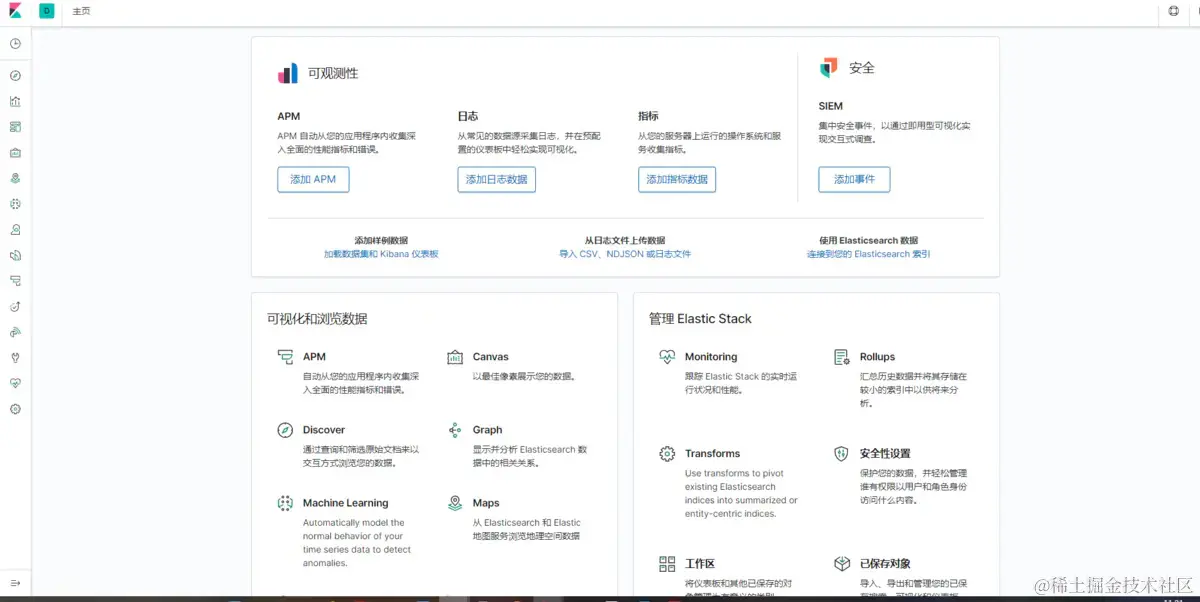Click the 添加 APM button
This screenshot has height=602, width=1200.
tap(313, 179)
